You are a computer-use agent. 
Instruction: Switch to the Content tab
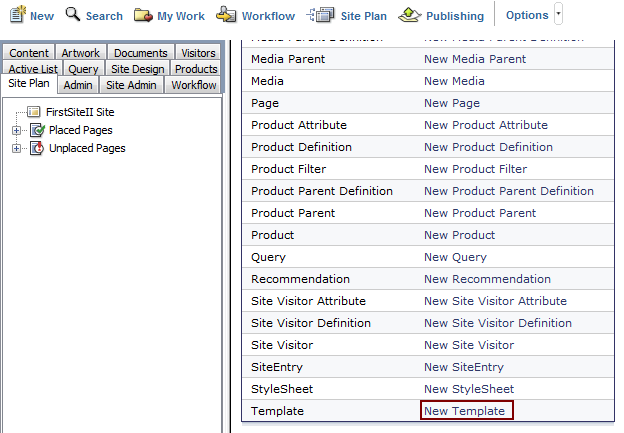pos(29,53)
